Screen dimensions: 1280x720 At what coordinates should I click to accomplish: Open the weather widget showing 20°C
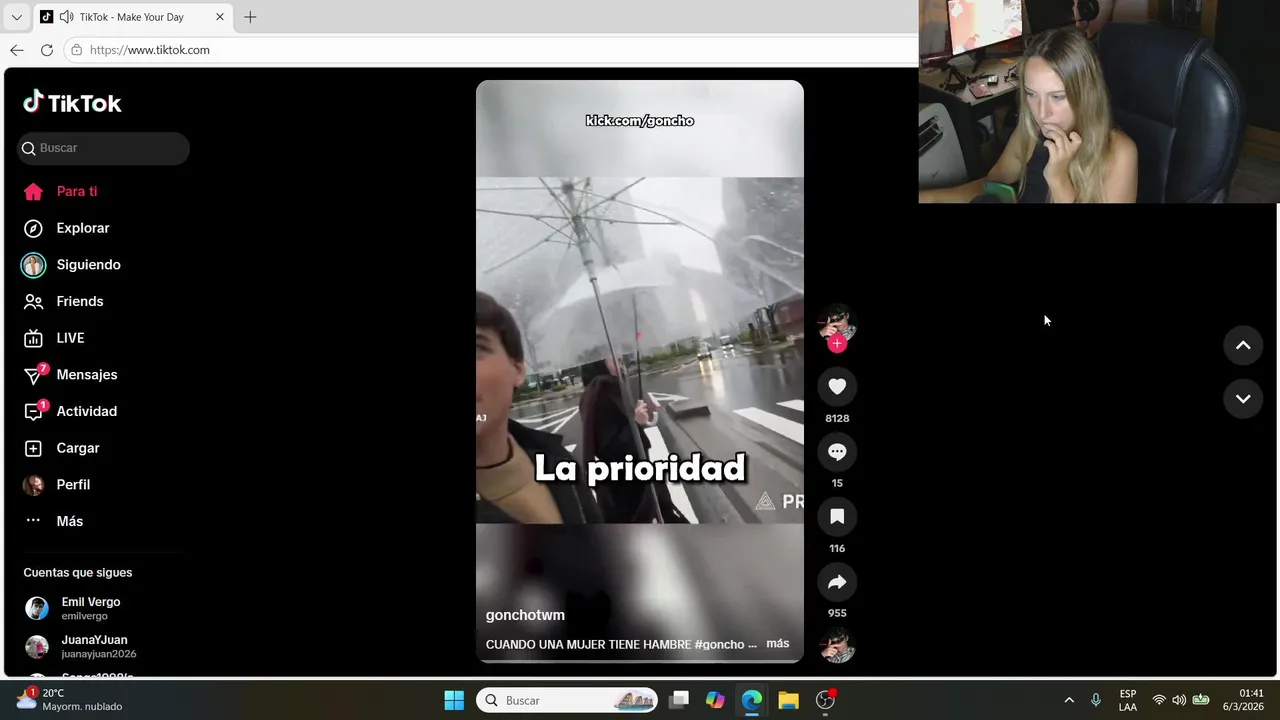70,699
